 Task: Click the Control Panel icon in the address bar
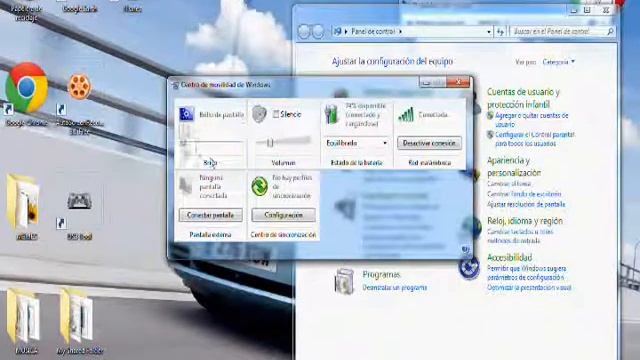[x=337, y=31]
